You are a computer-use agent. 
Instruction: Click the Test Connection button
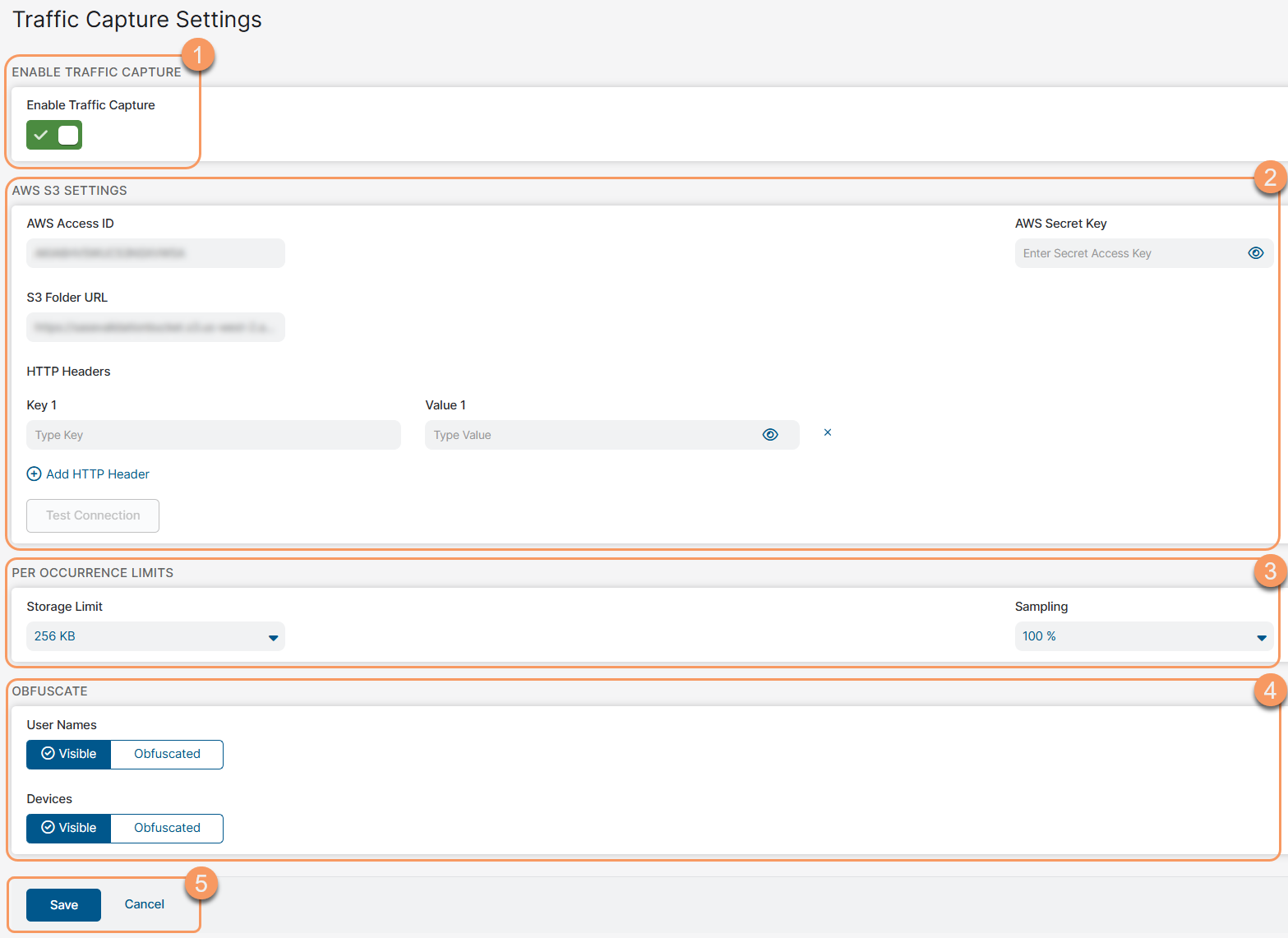93,515
